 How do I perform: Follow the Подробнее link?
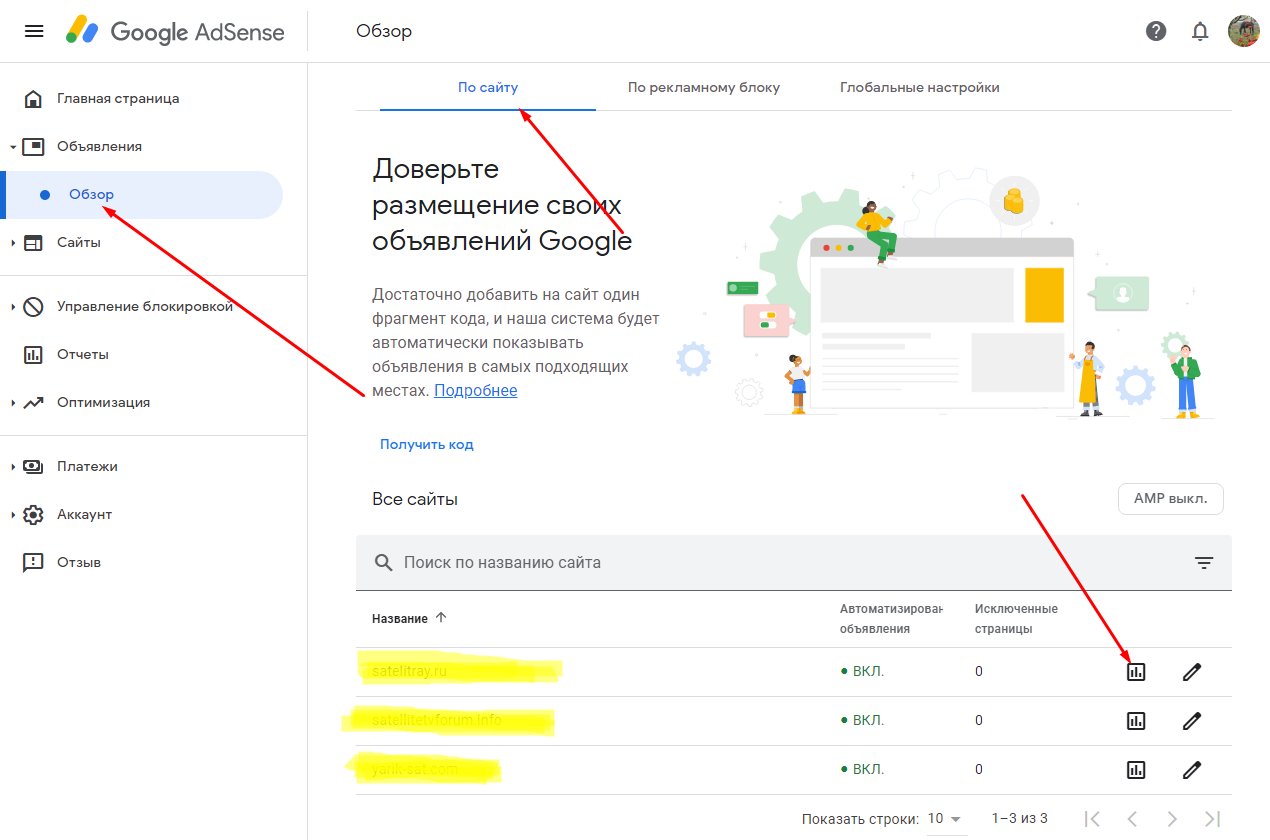475,391
